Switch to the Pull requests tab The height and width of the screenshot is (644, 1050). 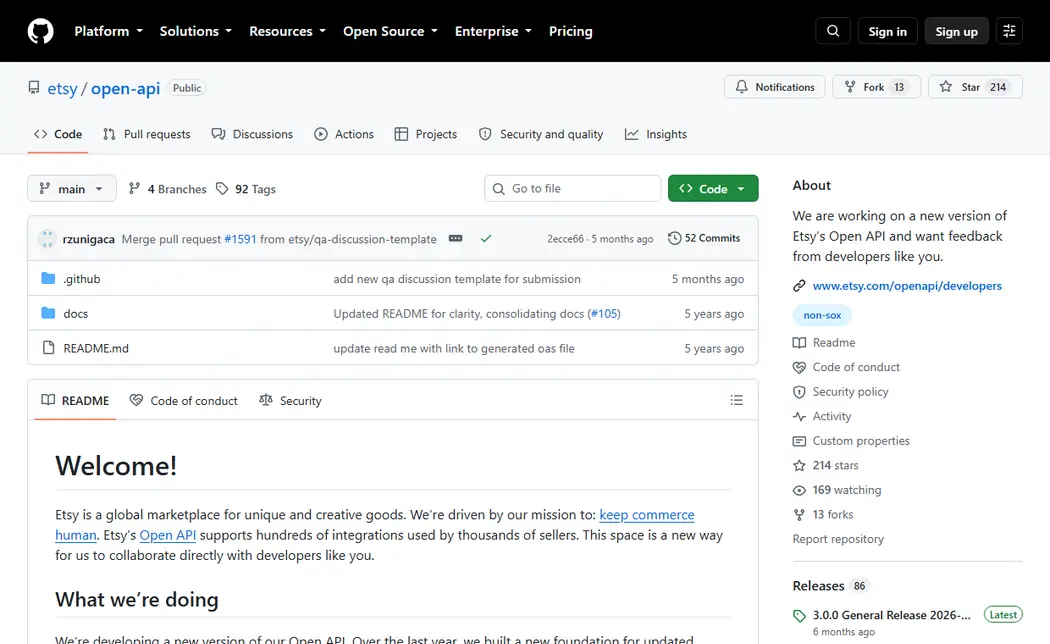pyautogui.click(x=147, y=134)
